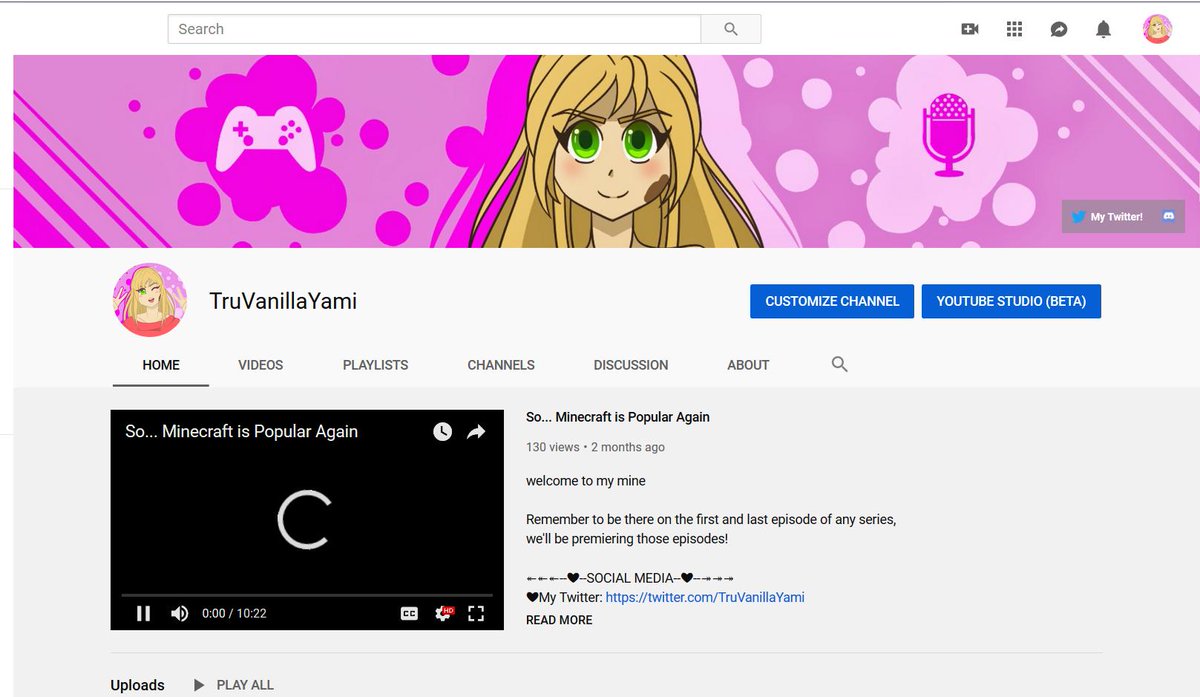Click the PLAY ALL uploads button
The height and width of the screenshot is (697, 1200).
click(233, 685)
